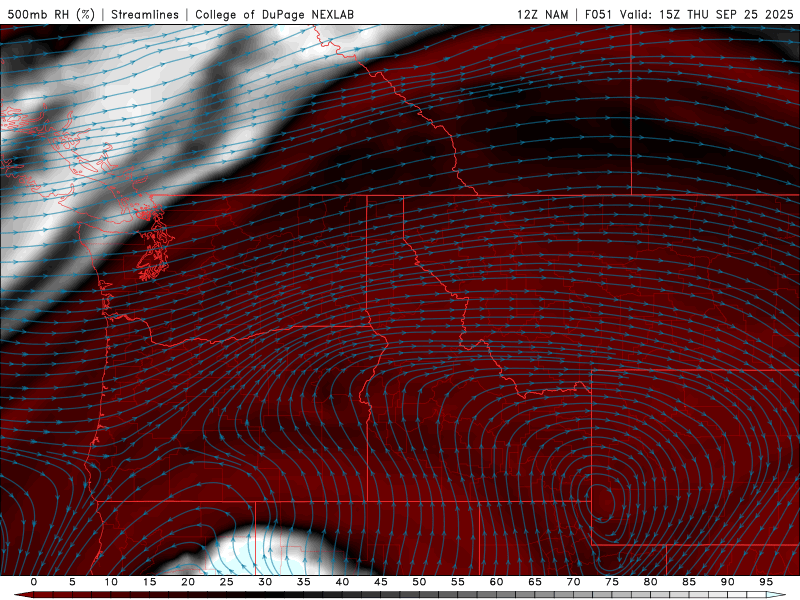Click the '30' value on the color scale
This screenshot has width=800, height=600.
(x=265, y=582)
